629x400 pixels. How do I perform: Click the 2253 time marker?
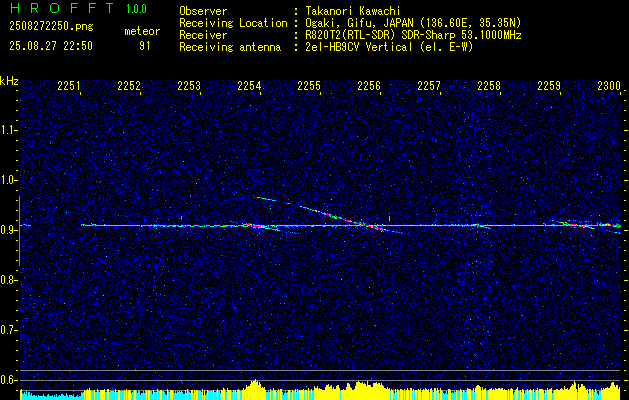coord(189,85)
